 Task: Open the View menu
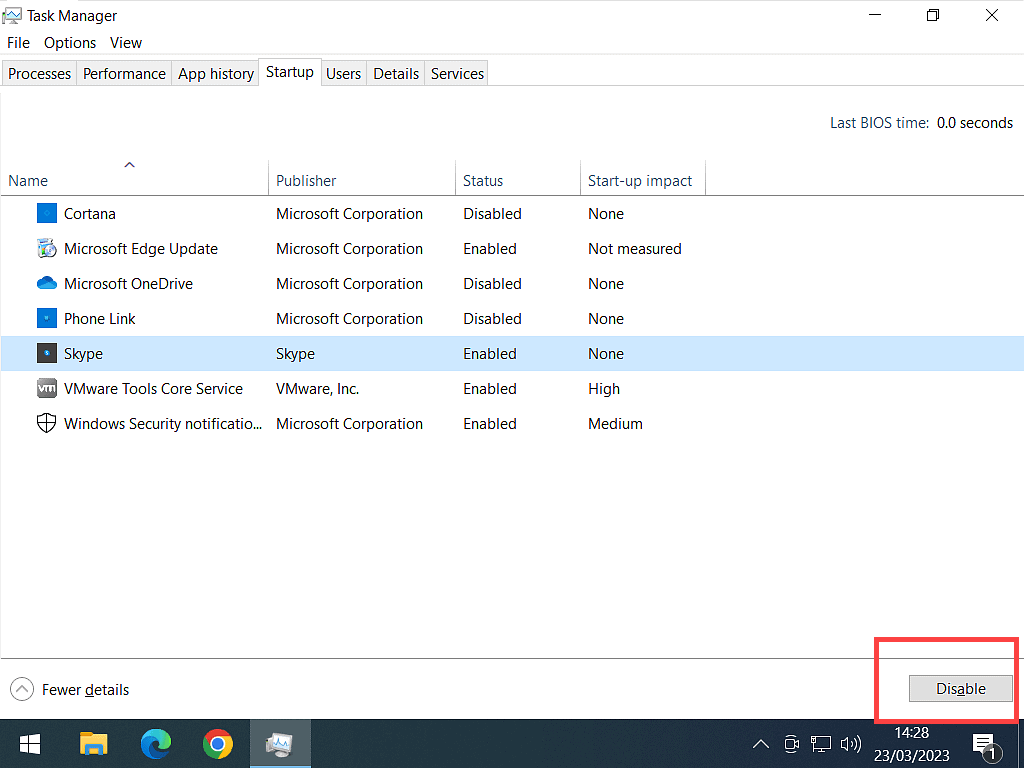[126, 43]
